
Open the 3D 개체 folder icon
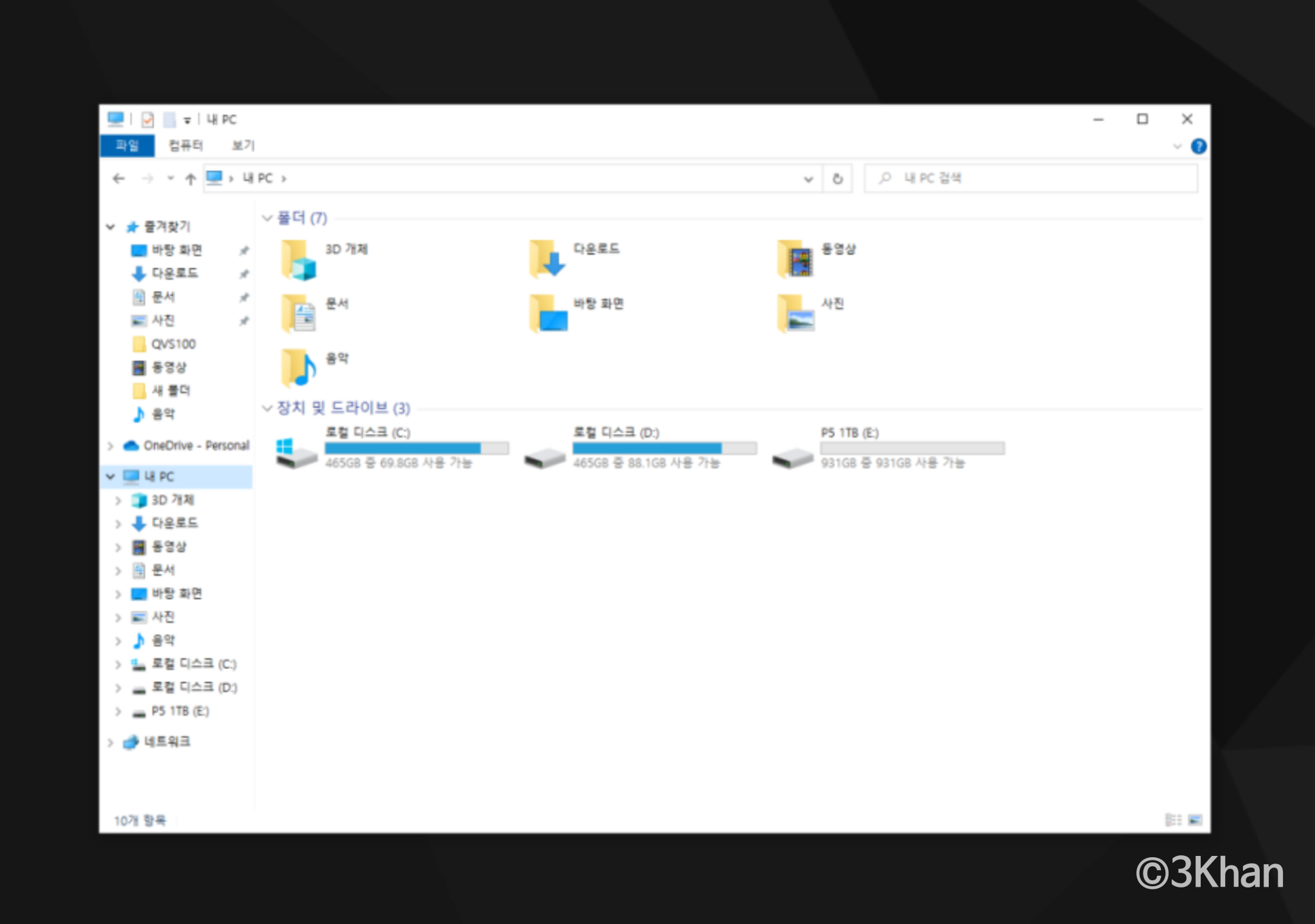pos(299,260)
